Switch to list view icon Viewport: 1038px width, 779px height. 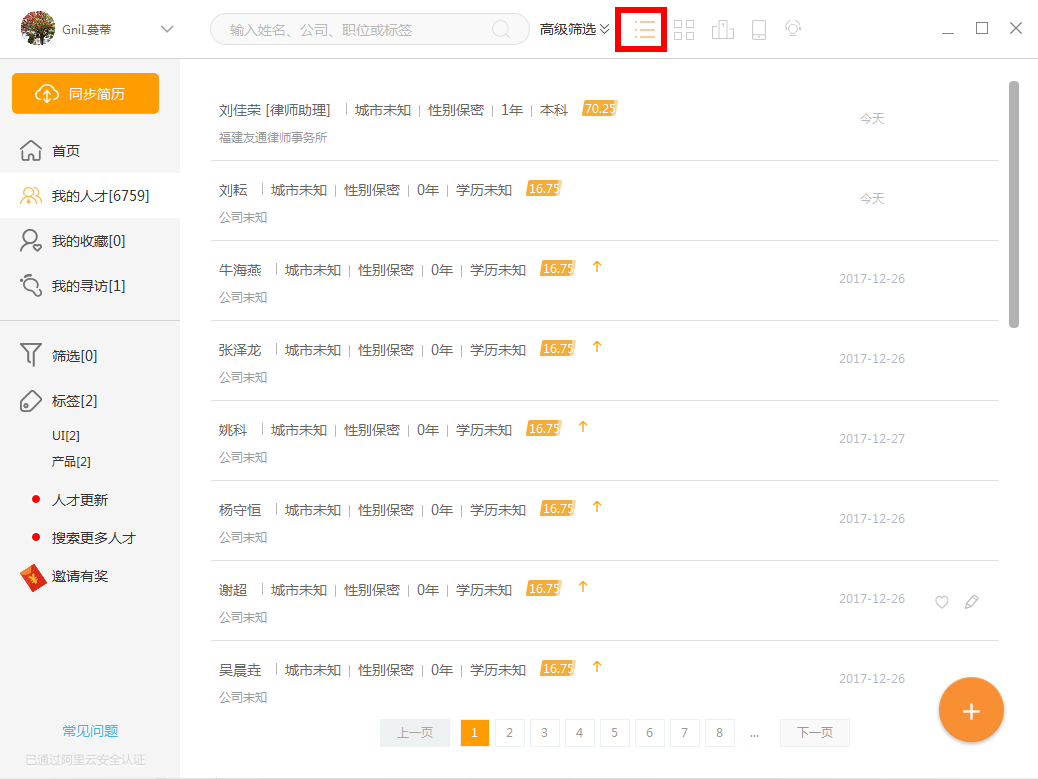pyautogui.click(x=644, y=30)
